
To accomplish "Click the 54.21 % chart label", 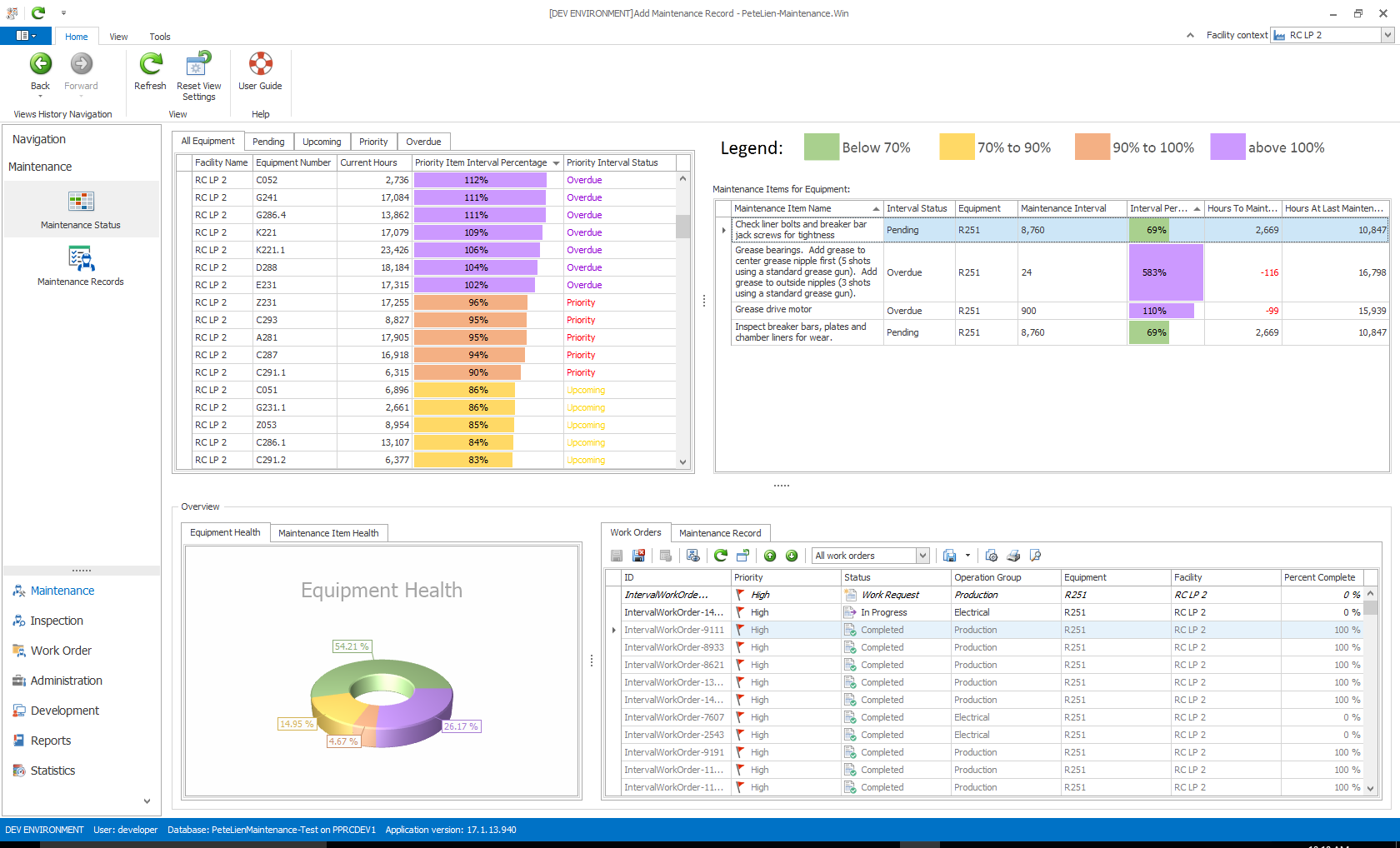I will click(x=352, y=646).
